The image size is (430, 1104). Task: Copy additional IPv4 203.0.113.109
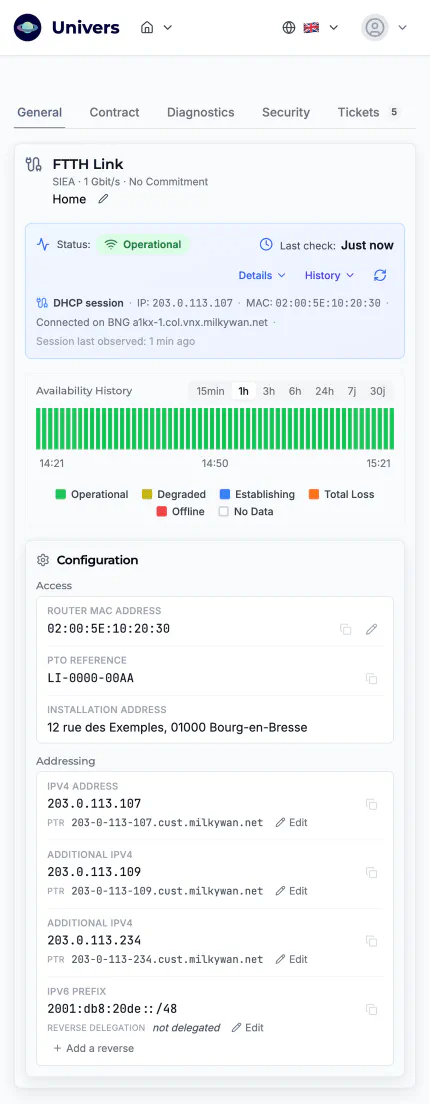coord(372,872)
